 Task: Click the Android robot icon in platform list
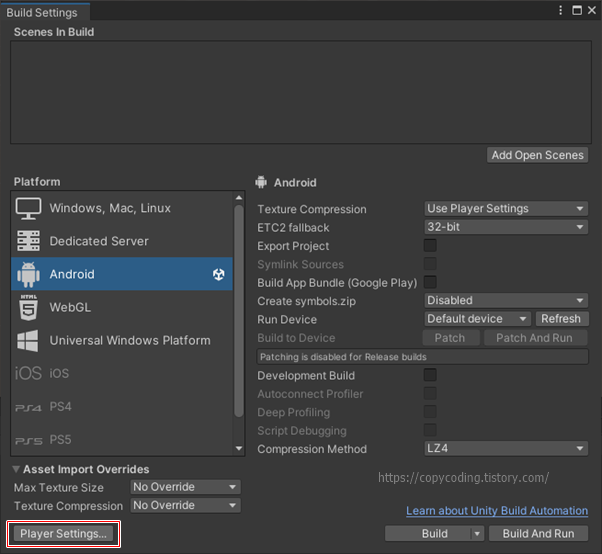28,274
